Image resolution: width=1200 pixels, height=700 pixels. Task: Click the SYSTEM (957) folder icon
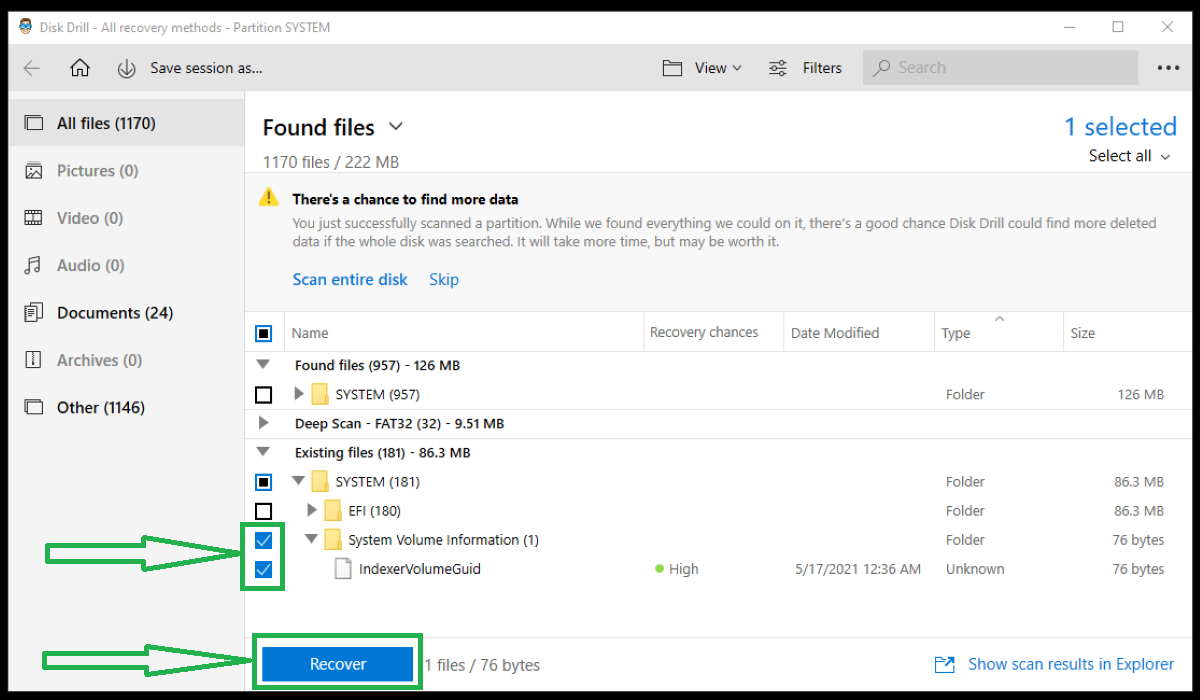[320, 395]
